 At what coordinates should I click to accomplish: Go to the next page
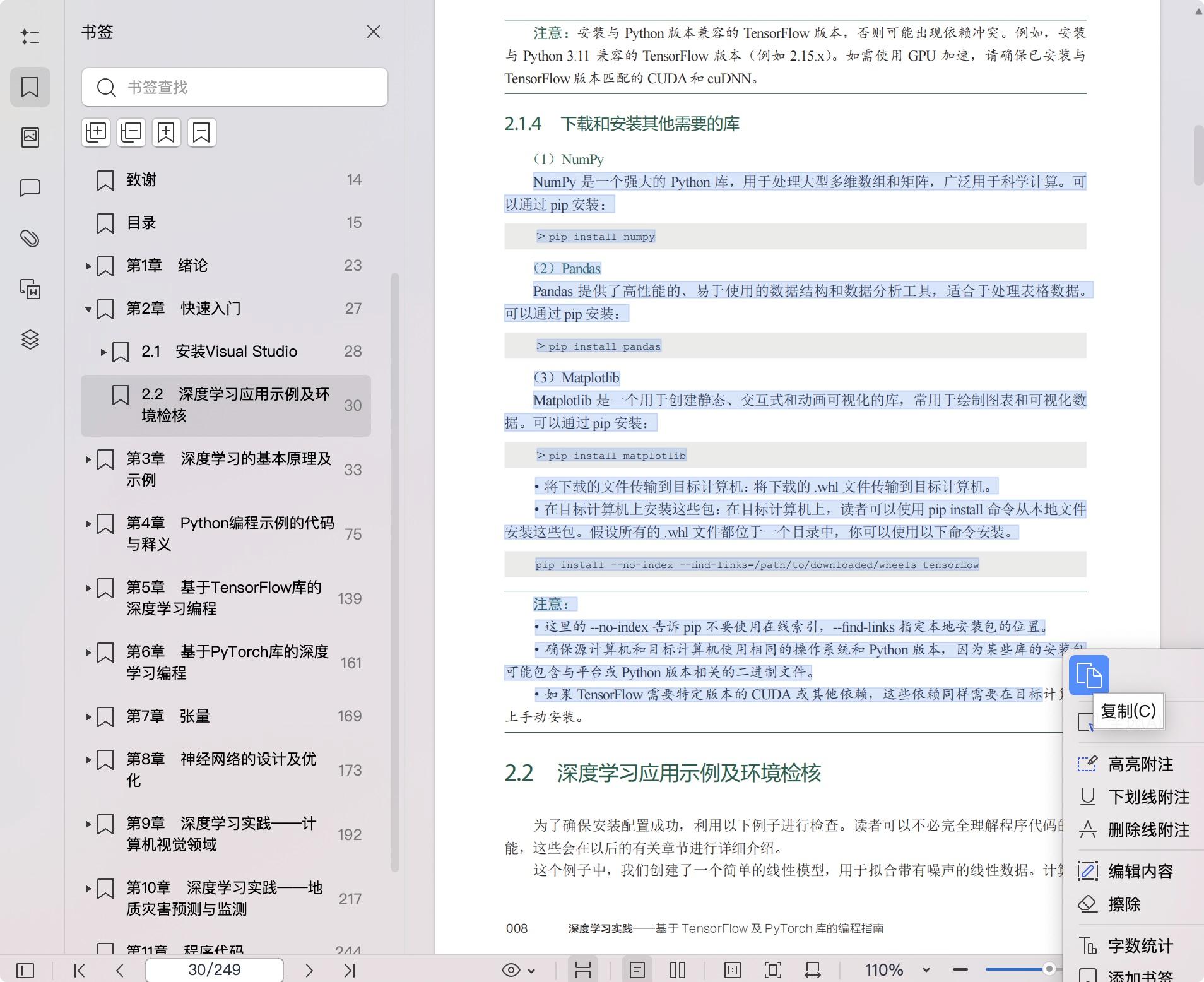(x=309, y=970)
